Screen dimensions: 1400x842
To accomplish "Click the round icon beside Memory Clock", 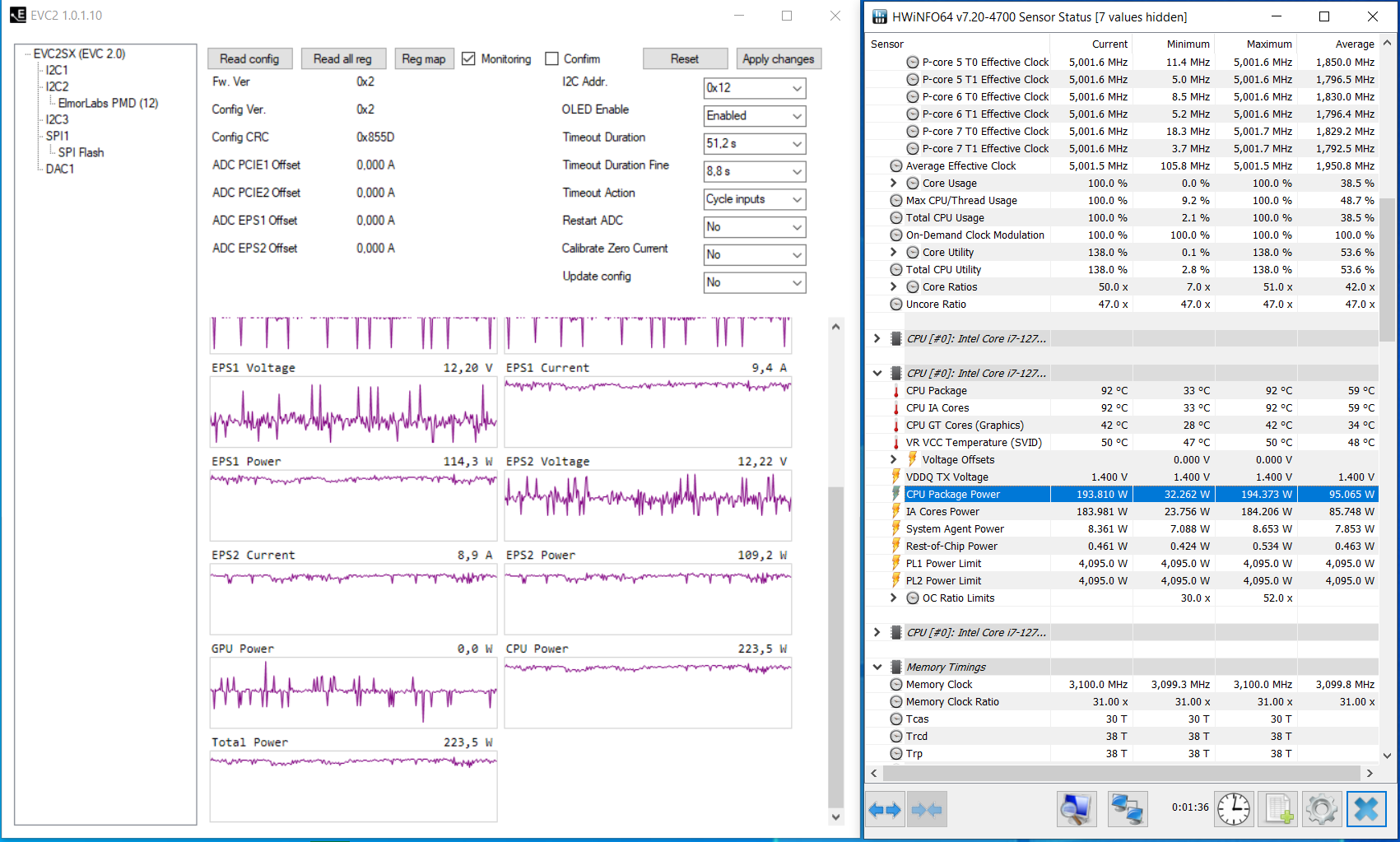I will pyautogui.click(x=896, y=685).
